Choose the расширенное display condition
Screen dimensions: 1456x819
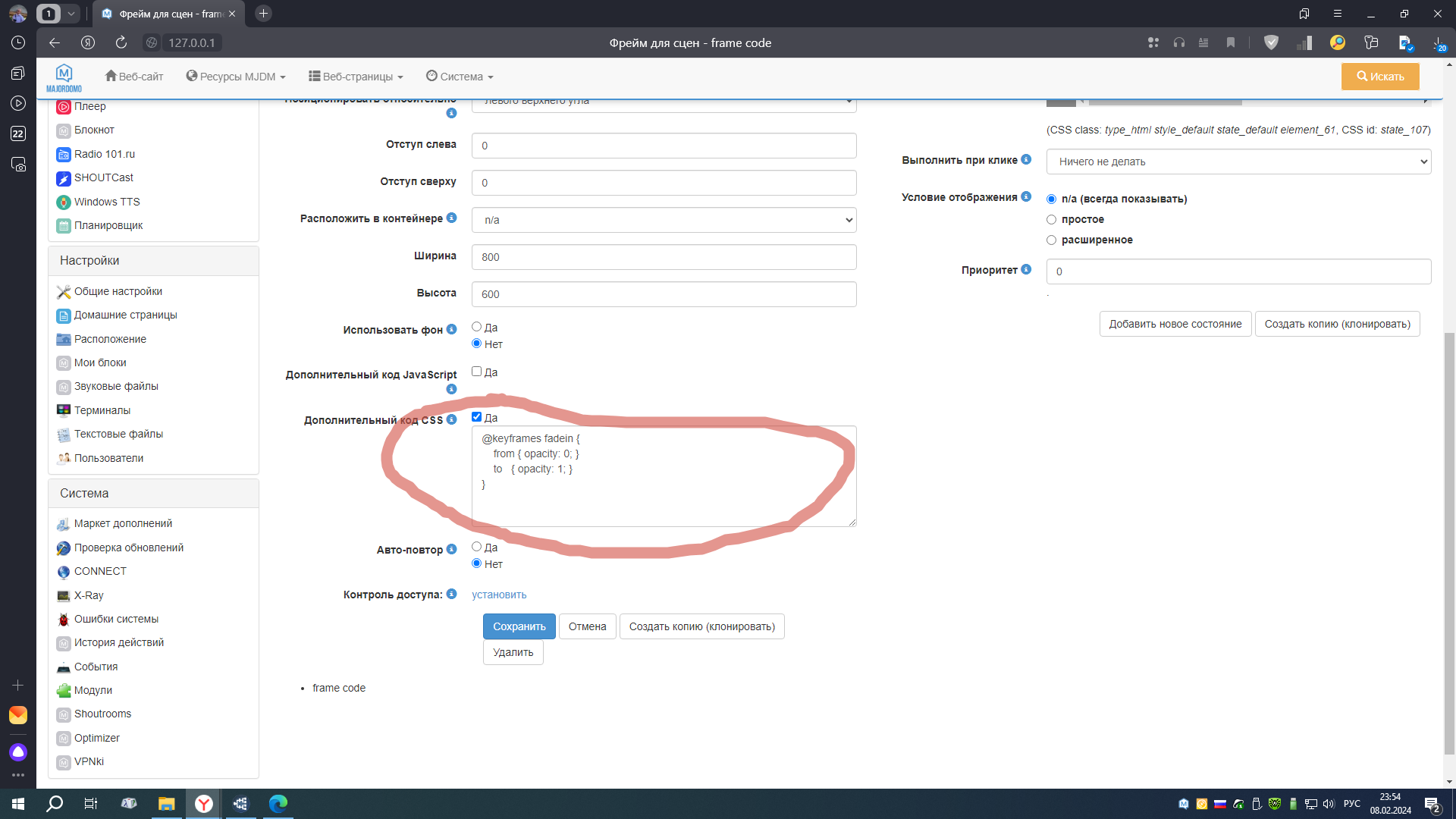click(x=1051, y=240)
